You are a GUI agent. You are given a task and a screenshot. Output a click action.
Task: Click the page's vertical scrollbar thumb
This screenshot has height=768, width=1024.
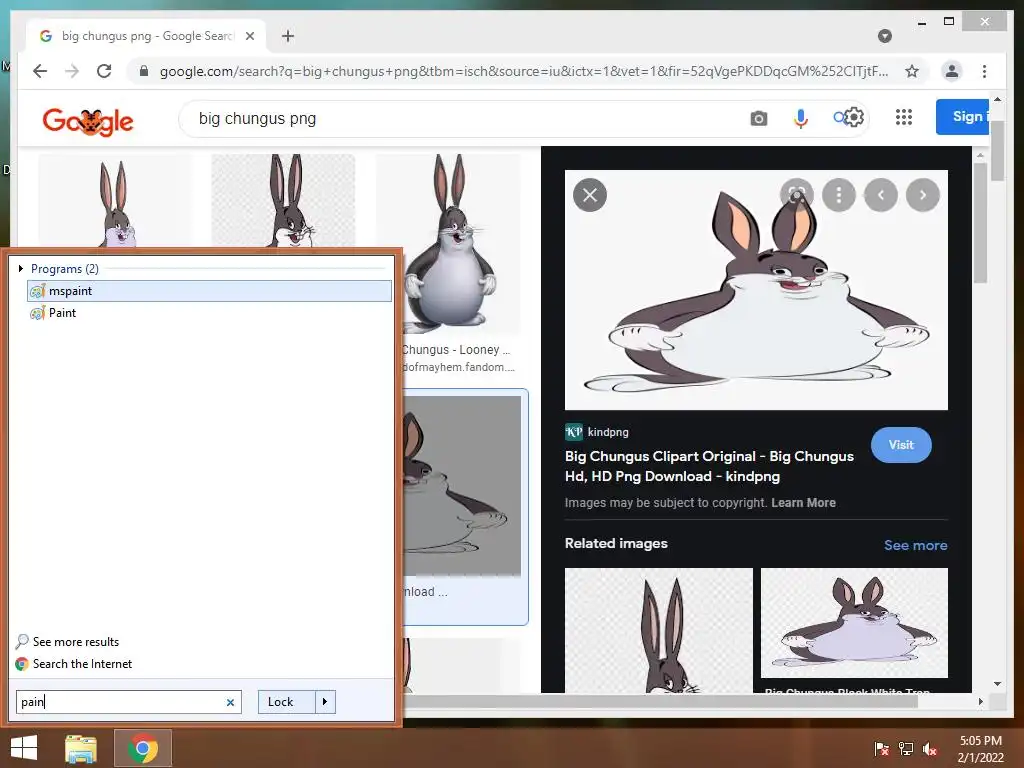click(997, 149)
